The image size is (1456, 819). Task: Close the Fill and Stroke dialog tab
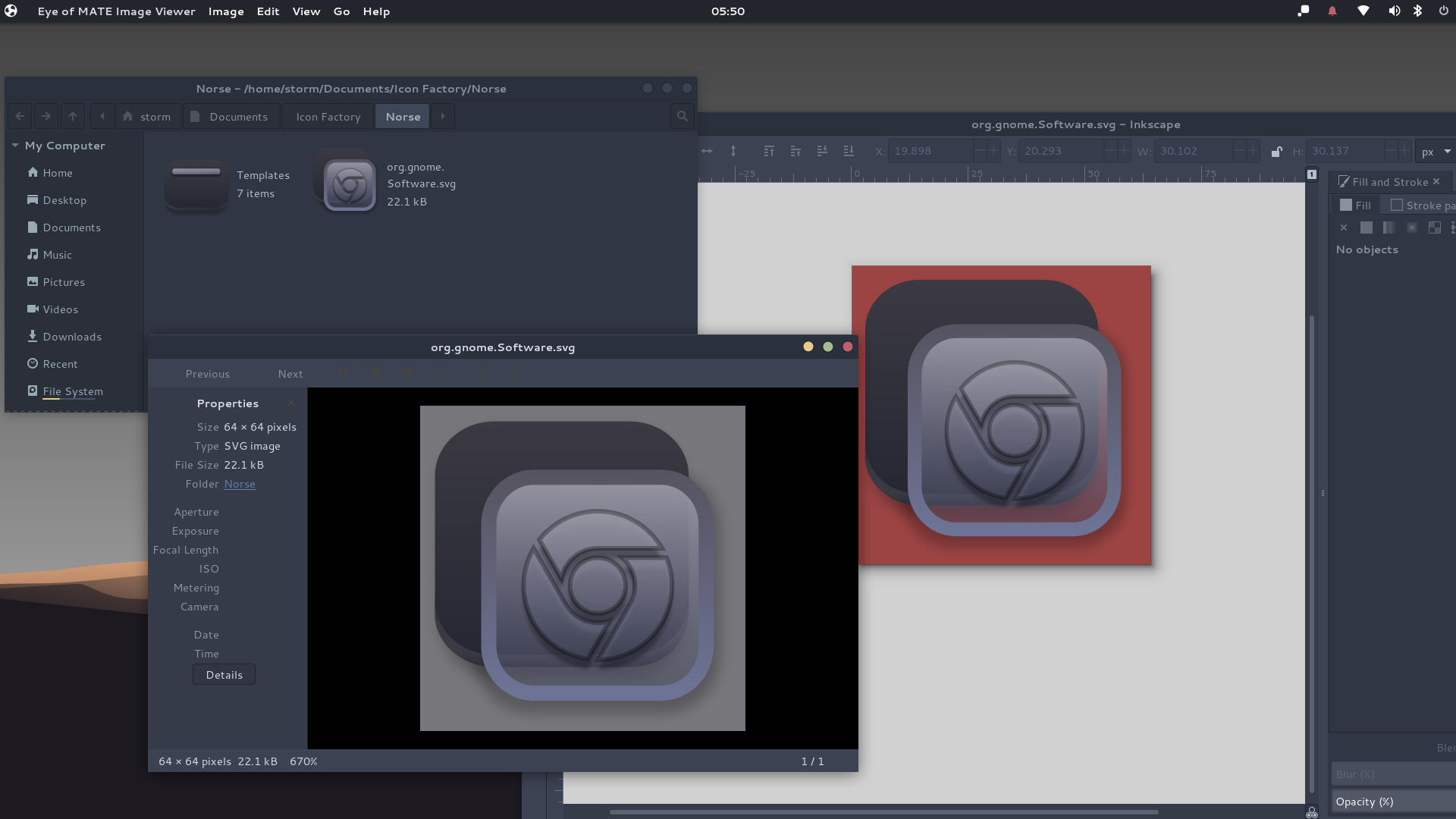[x=1436, y=181]
